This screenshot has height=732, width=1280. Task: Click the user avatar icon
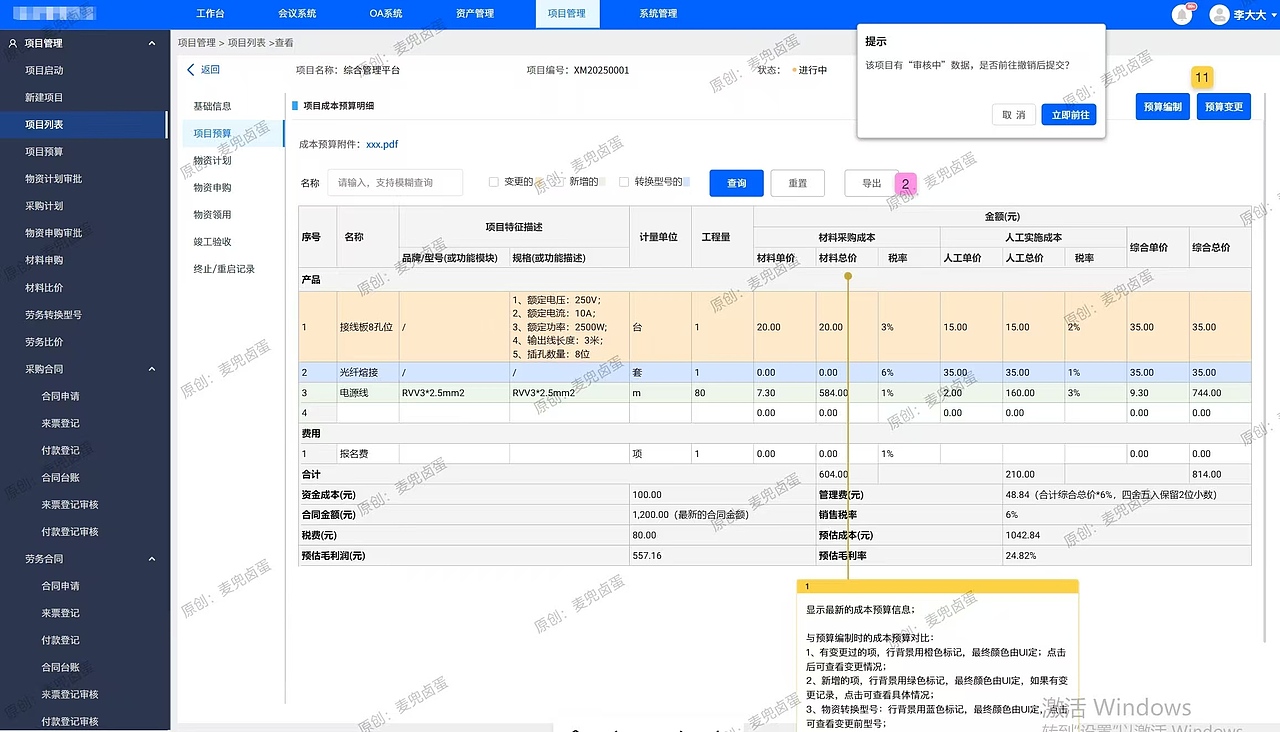click(x=1218, y=13)
